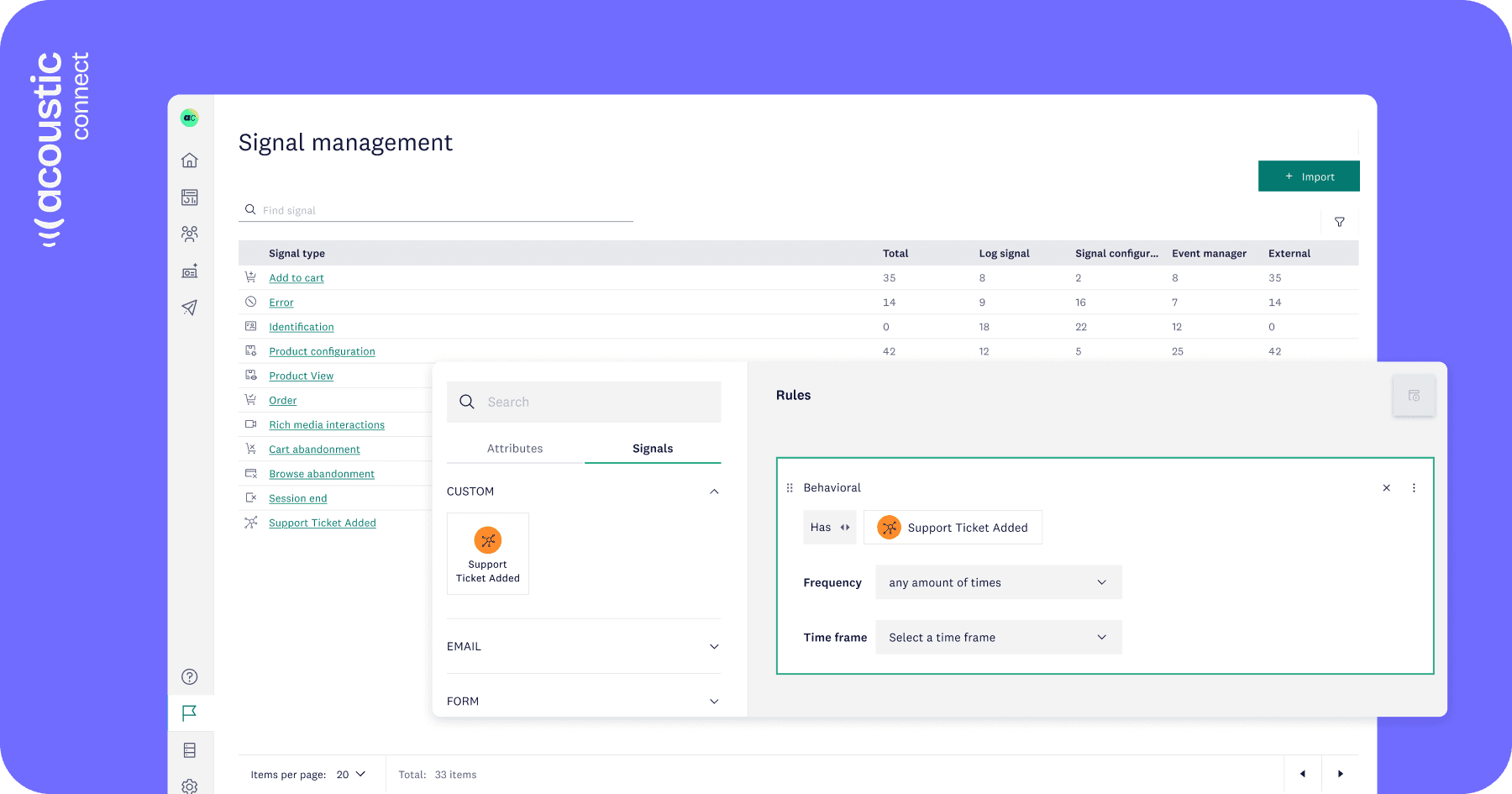Click the Import button

pos(1308,176)
